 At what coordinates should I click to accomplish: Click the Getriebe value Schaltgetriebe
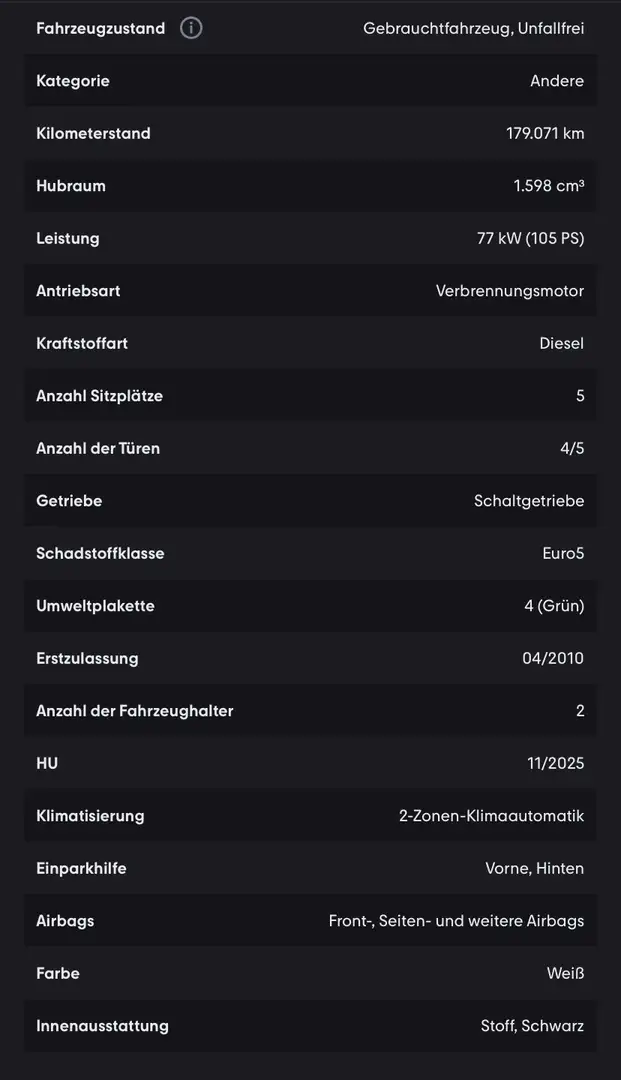(x=529, y=501)
